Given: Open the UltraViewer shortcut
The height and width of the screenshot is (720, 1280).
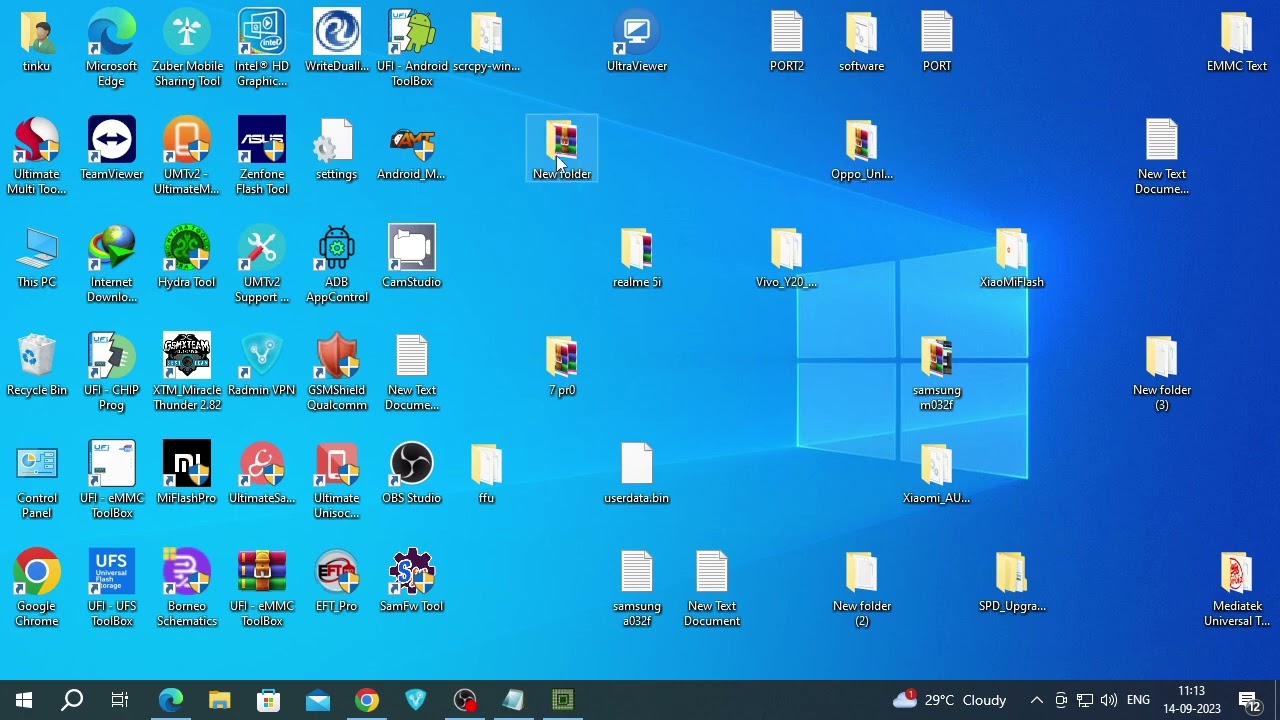Looking at the screenshot, I should [637, 42].
